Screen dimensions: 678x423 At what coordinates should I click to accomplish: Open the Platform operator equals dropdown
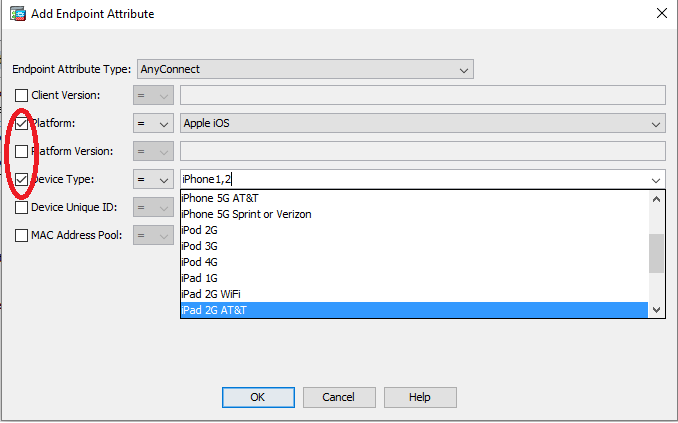[x=153, y=123]
